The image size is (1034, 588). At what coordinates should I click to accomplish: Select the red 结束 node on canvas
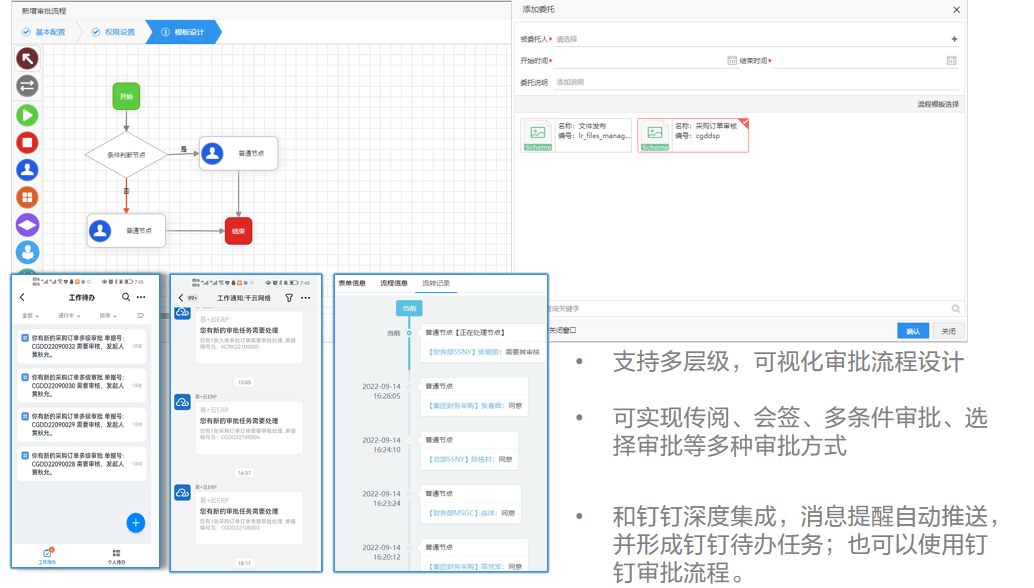click(x=238, y=231)
